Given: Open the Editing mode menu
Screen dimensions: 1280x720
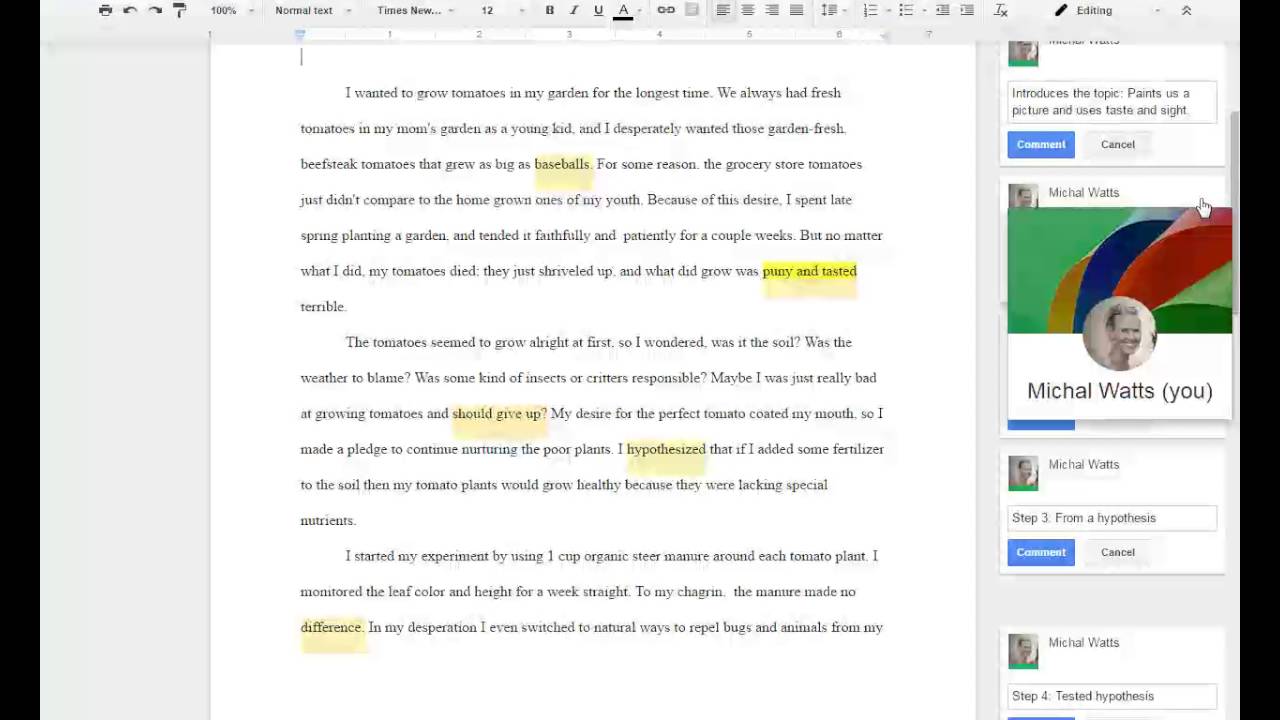Looking at the screenshot, I should (1107, 10).
